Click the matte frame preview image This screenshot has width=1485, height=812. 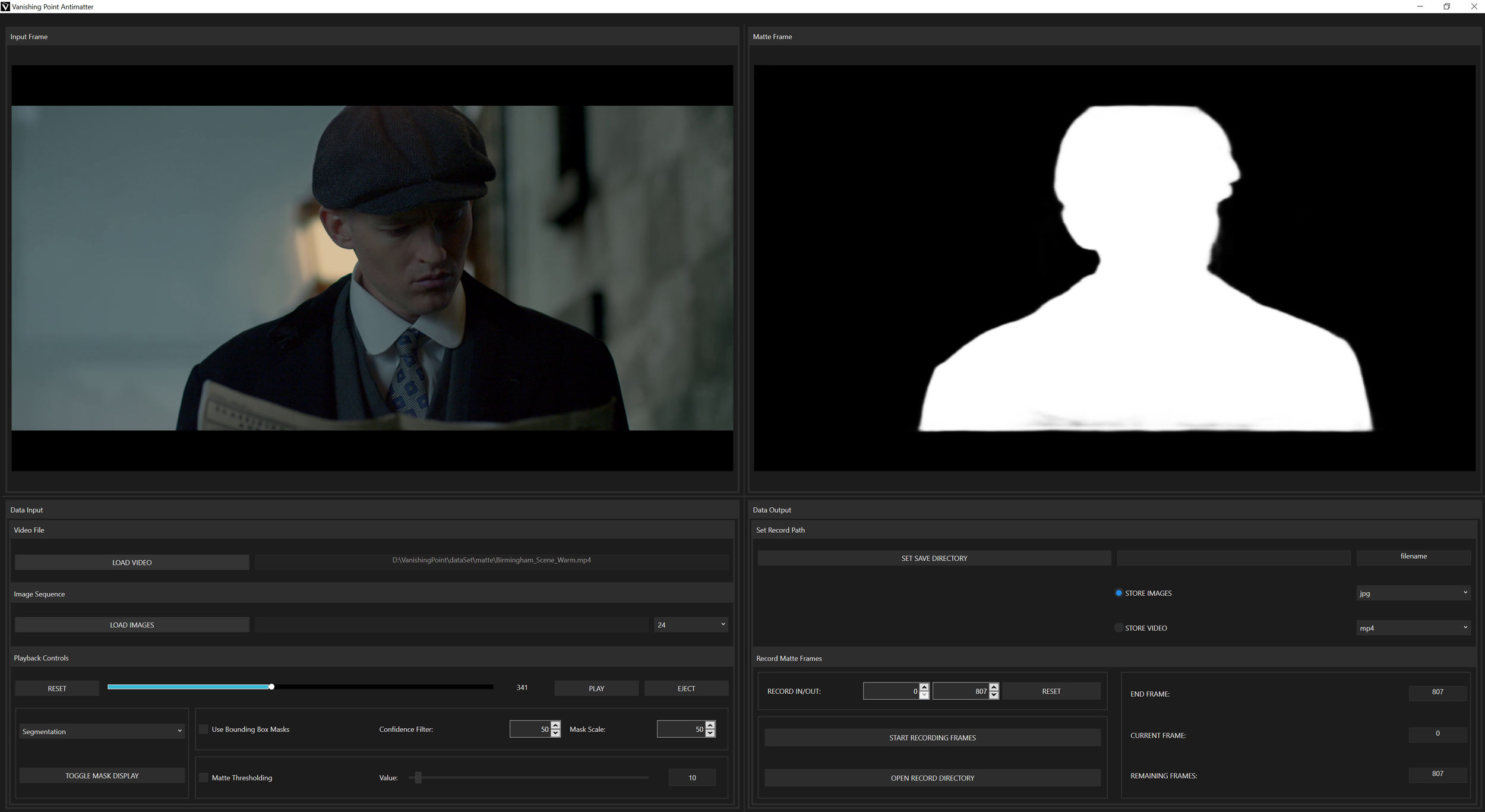(x=1114, y=268)
